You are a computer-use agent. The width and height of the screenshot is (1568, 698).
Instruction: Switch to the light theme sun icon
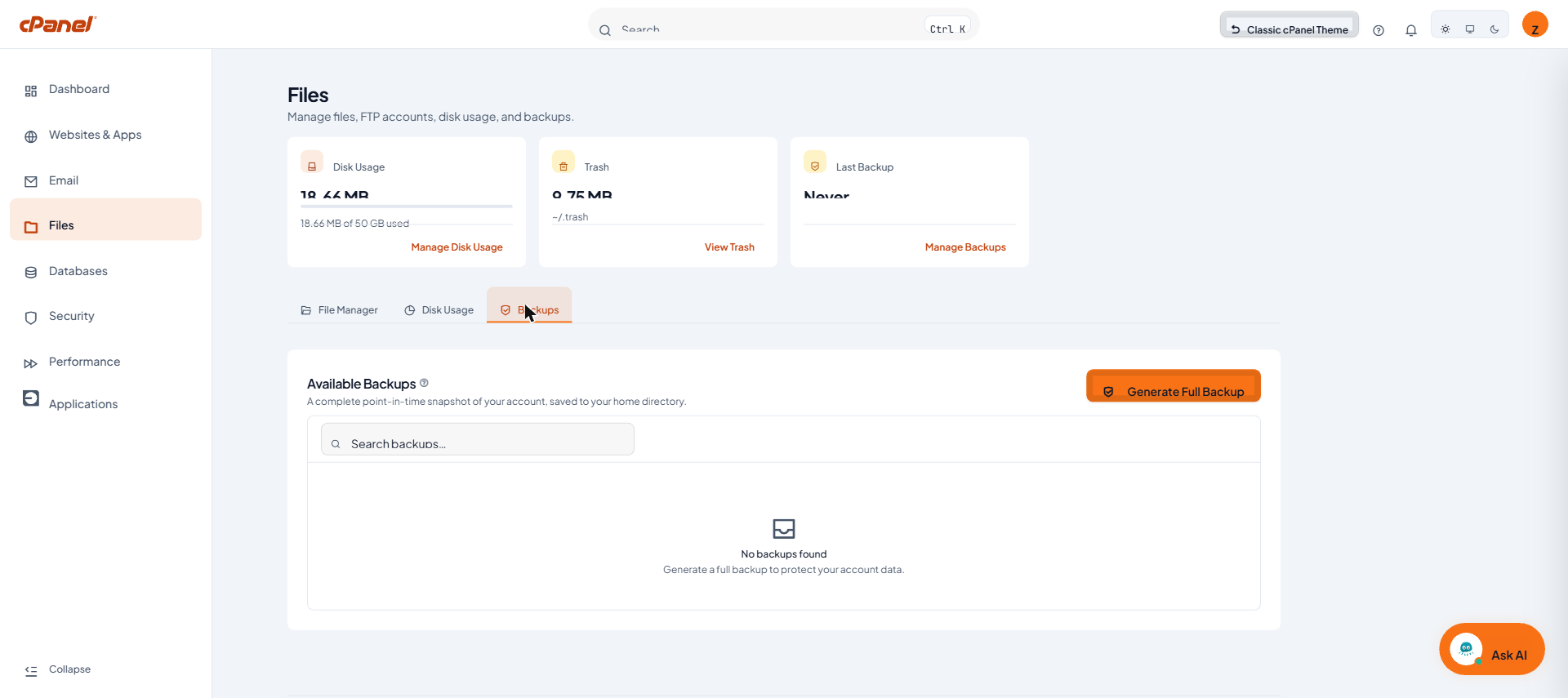(1445, 29)
